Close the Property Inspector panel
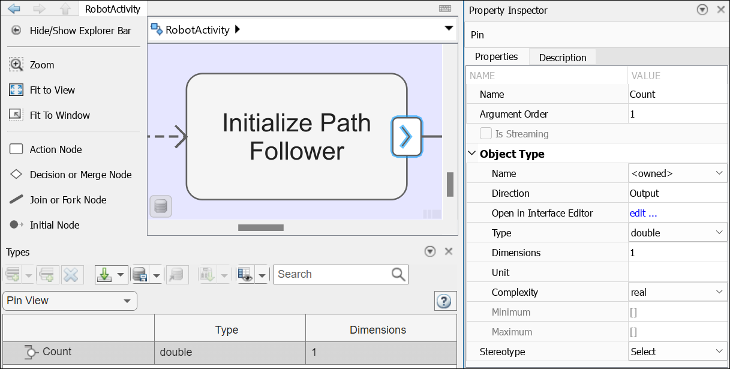This screenshot has width=730, height=369. [720, 10]
